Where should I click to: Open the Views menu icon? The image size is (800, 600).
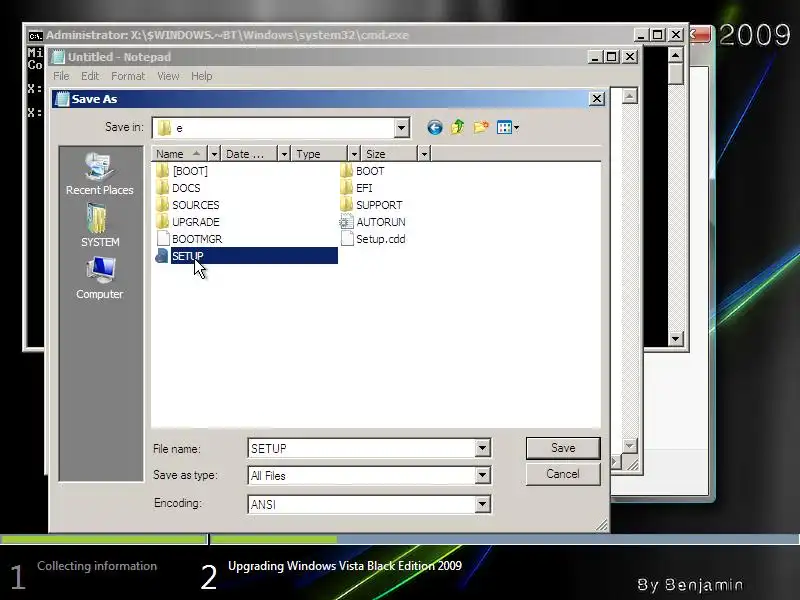(x=508, y=127)
